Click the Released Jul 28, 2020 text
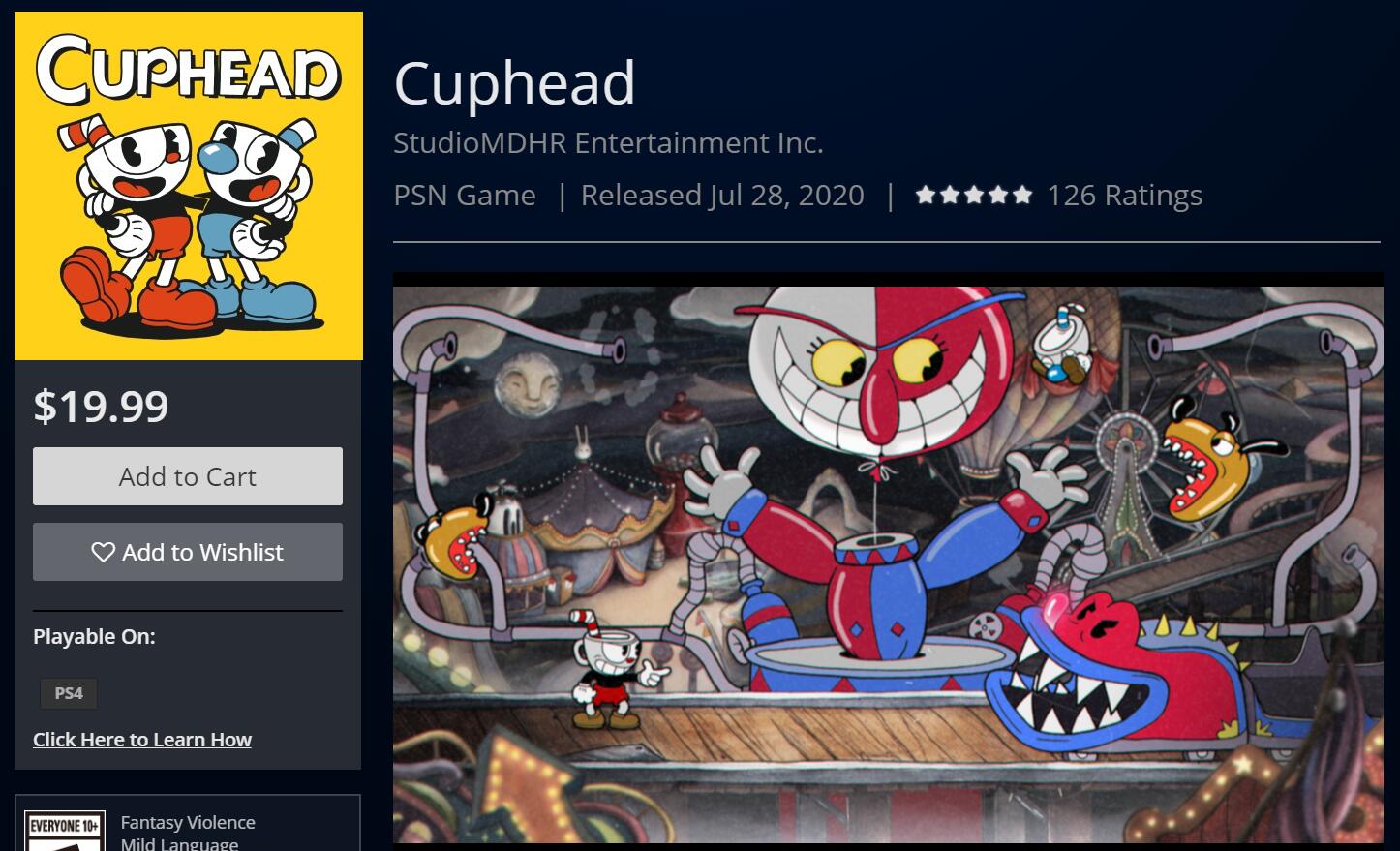This screenshot has height=851, width=1400. pyautogui.click(x=722, y=196)
